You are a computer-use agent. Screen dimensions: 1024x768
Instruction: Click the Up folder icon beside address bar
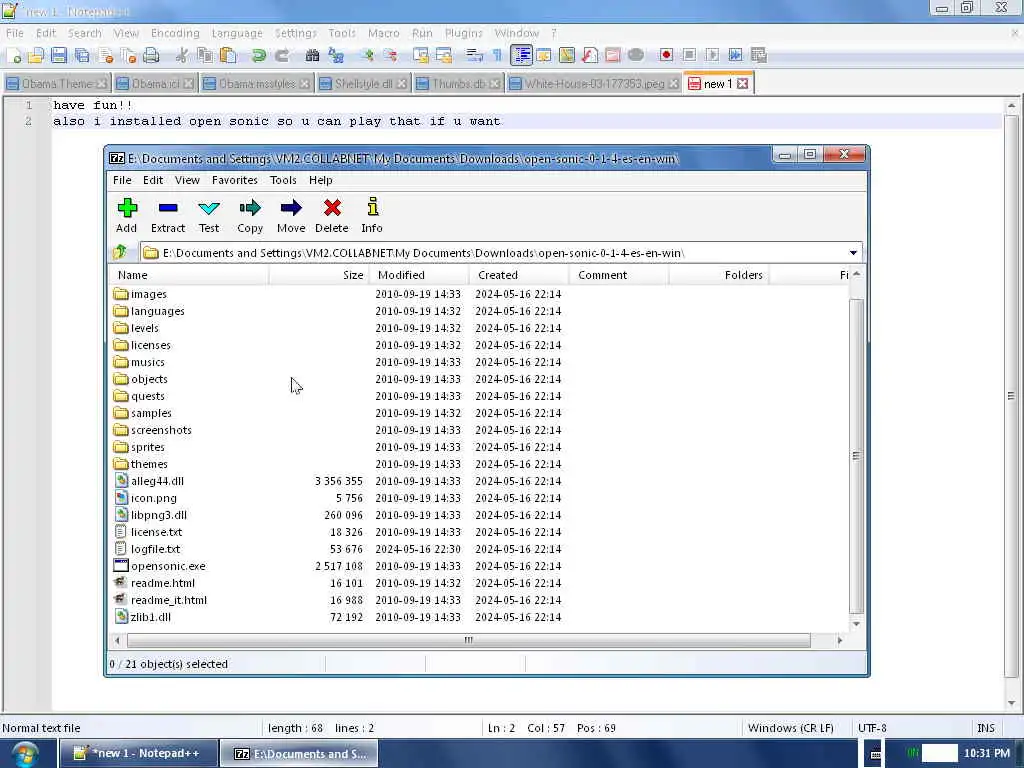120,252
